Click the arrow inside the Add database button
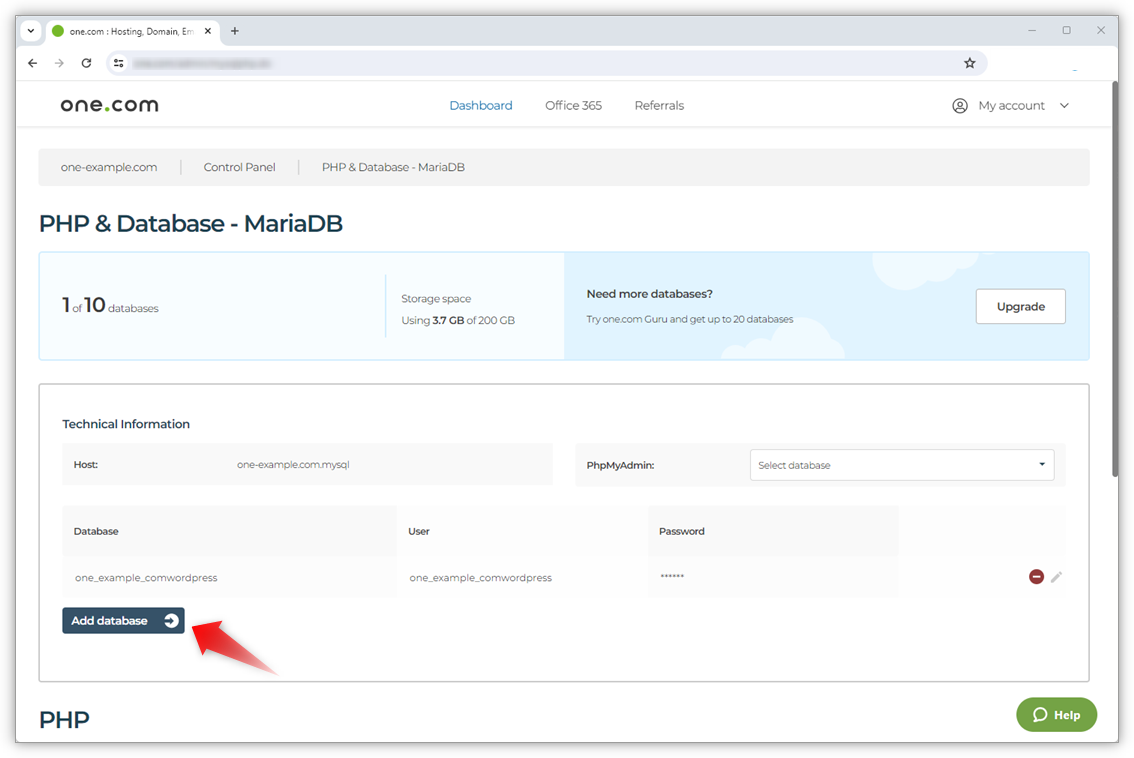Screen dimensions: 1134x758 tap(169, 620)
